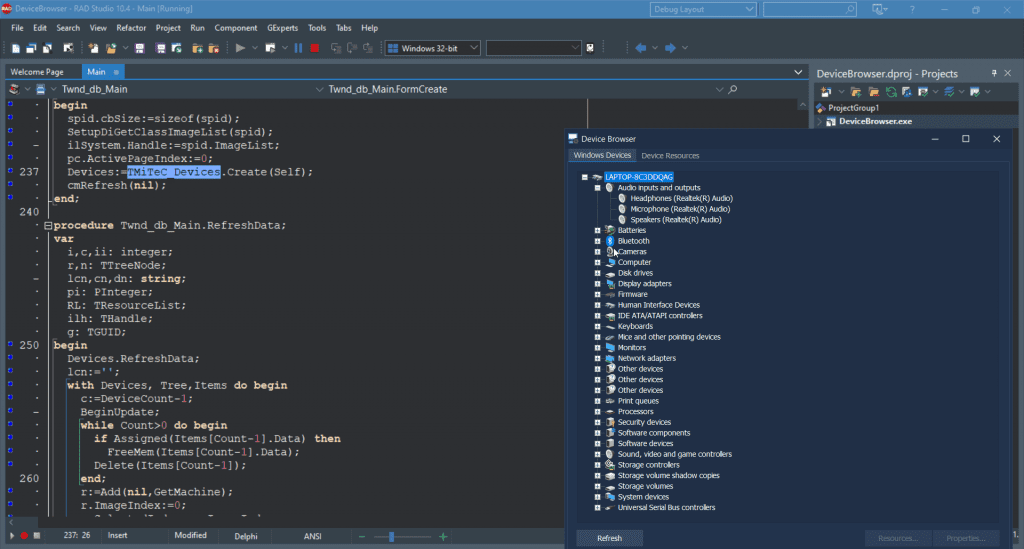The width and height of the screenshot is (1024, 549).
Task: Click Add New Project icon in Projects panel
Action: [x=825, y=92]
